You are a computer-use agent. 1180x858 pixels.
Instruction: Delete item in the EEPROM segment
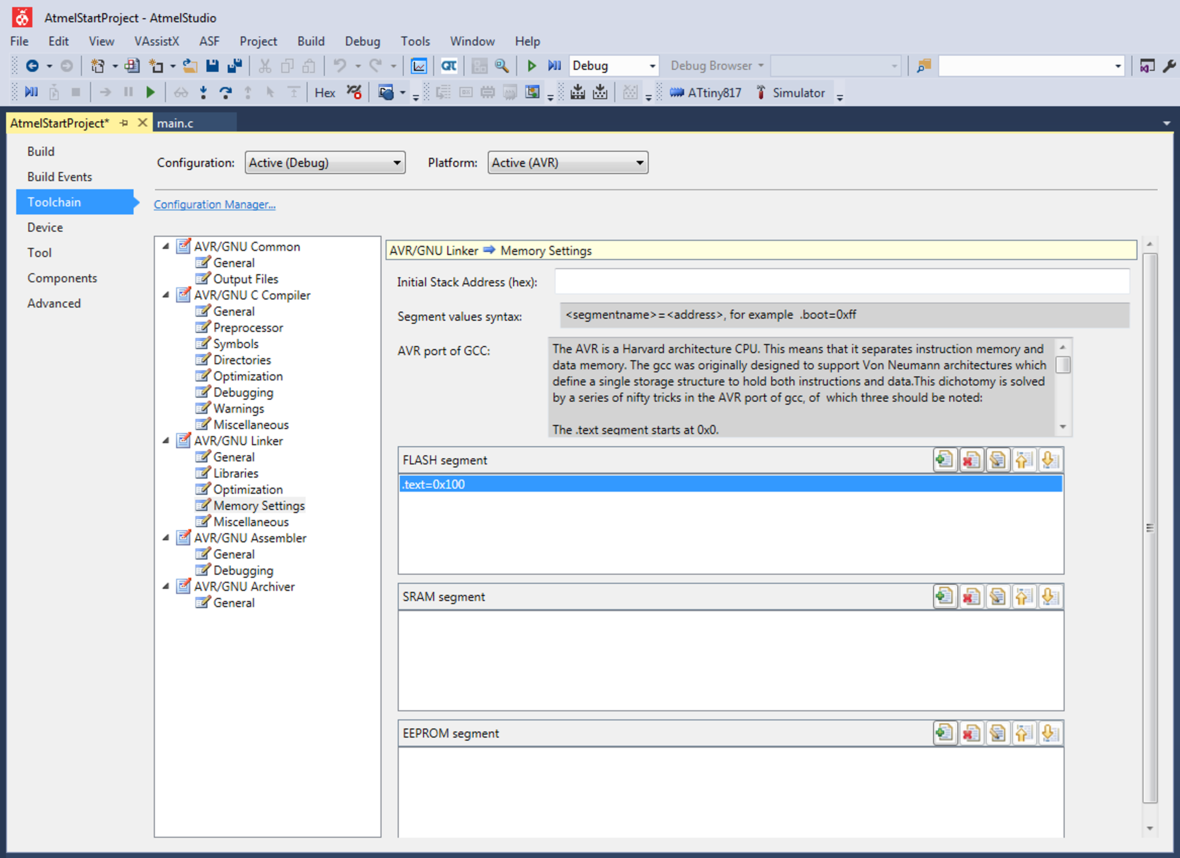971,733
